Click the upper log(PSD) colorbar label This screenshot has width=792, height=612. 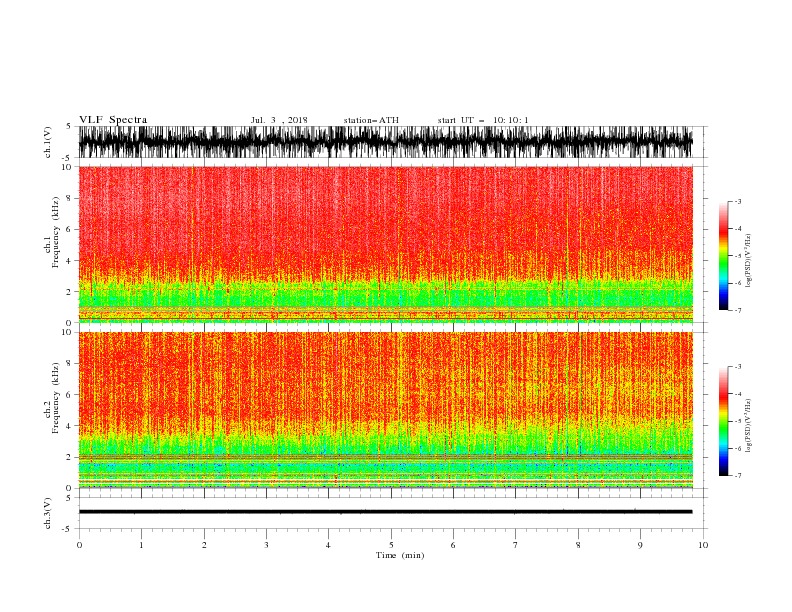(749, 261)
